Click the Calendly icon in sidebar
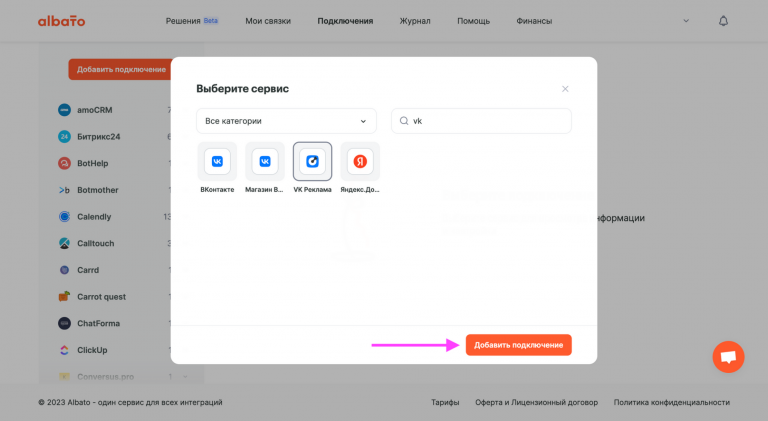This screenshot has height=421, width=768. 64,216
